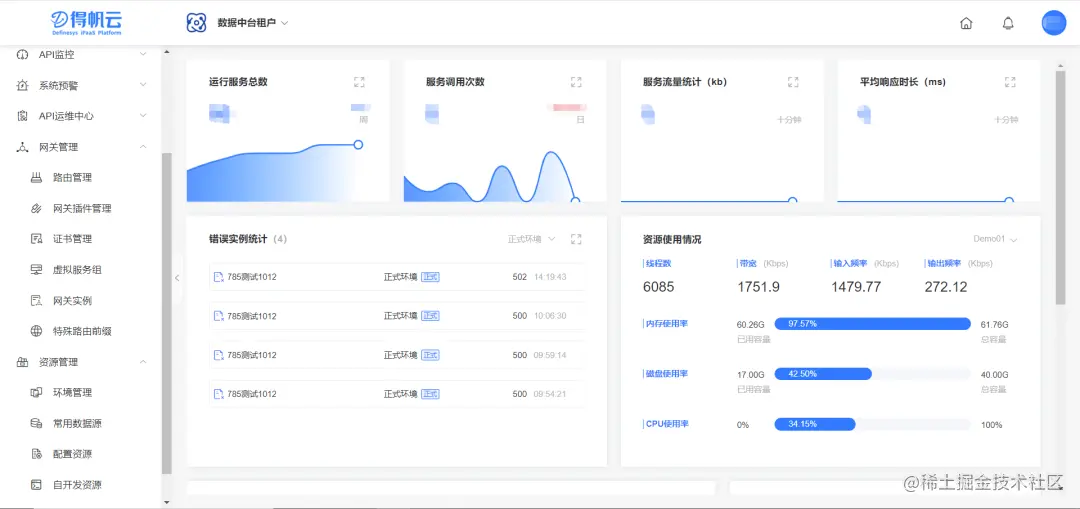This screenshot has width=1080, height=509.
Task: Click the 输出频率 value 272.12
Action: 946,287
